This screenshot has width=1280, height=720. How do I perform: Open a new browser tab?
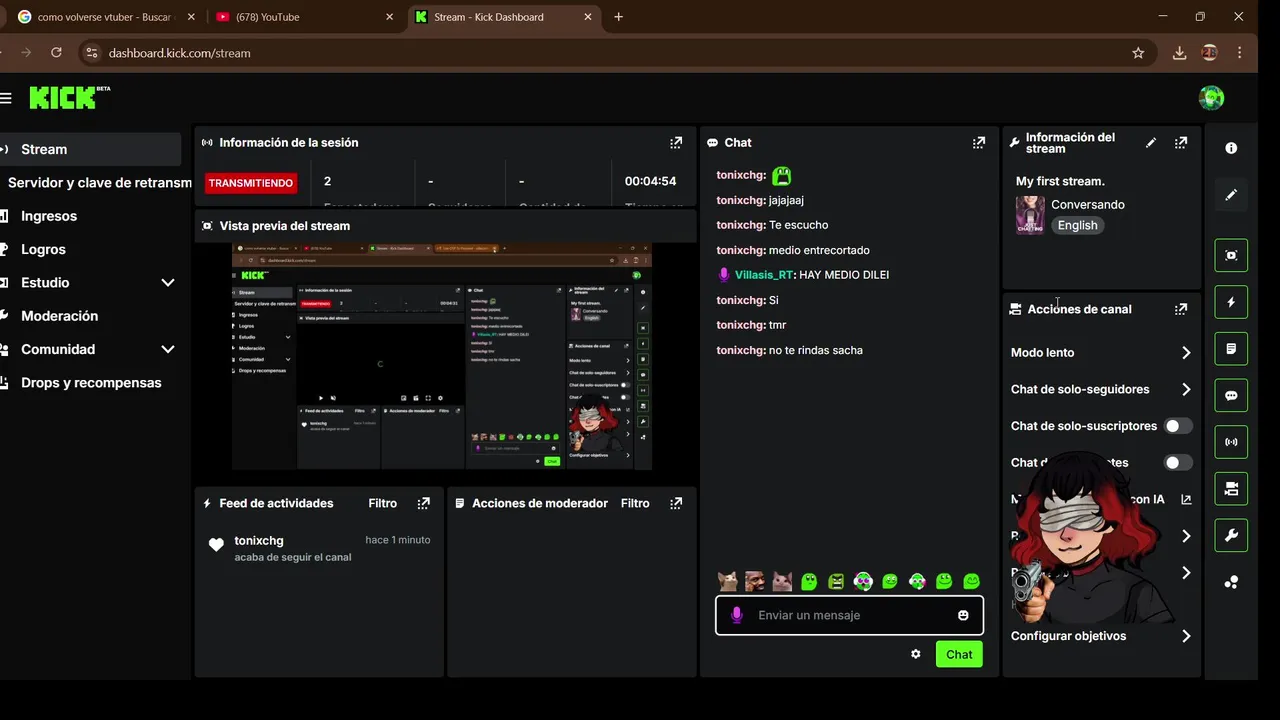[618, 17]
